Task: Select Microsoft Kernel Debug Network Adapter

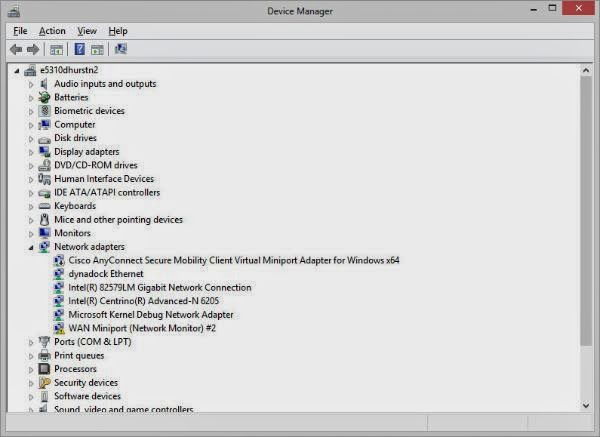Action: point(151,315)
